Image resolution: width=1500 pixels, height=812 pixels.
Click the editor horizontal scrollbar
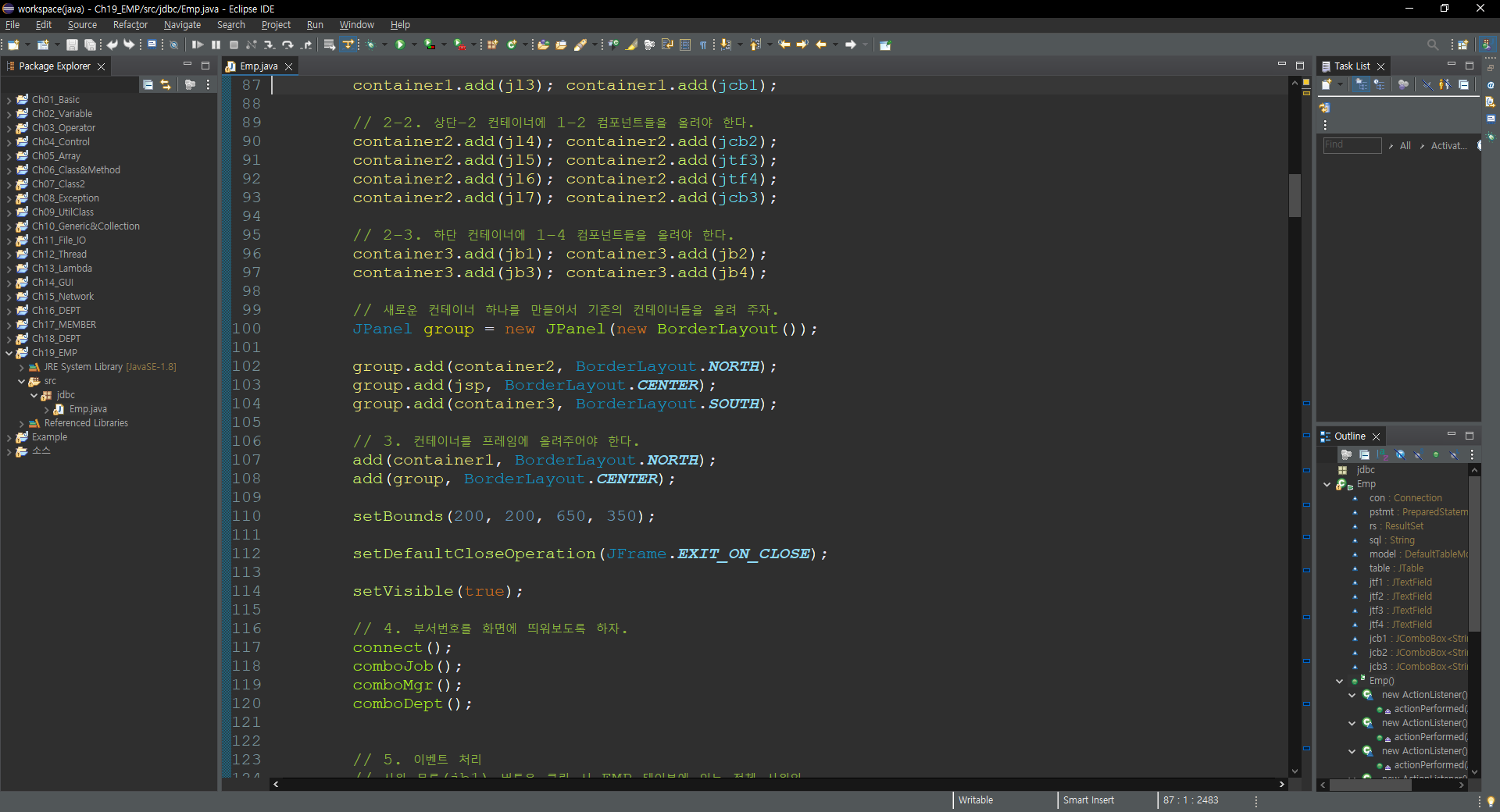tap(778, 784)
